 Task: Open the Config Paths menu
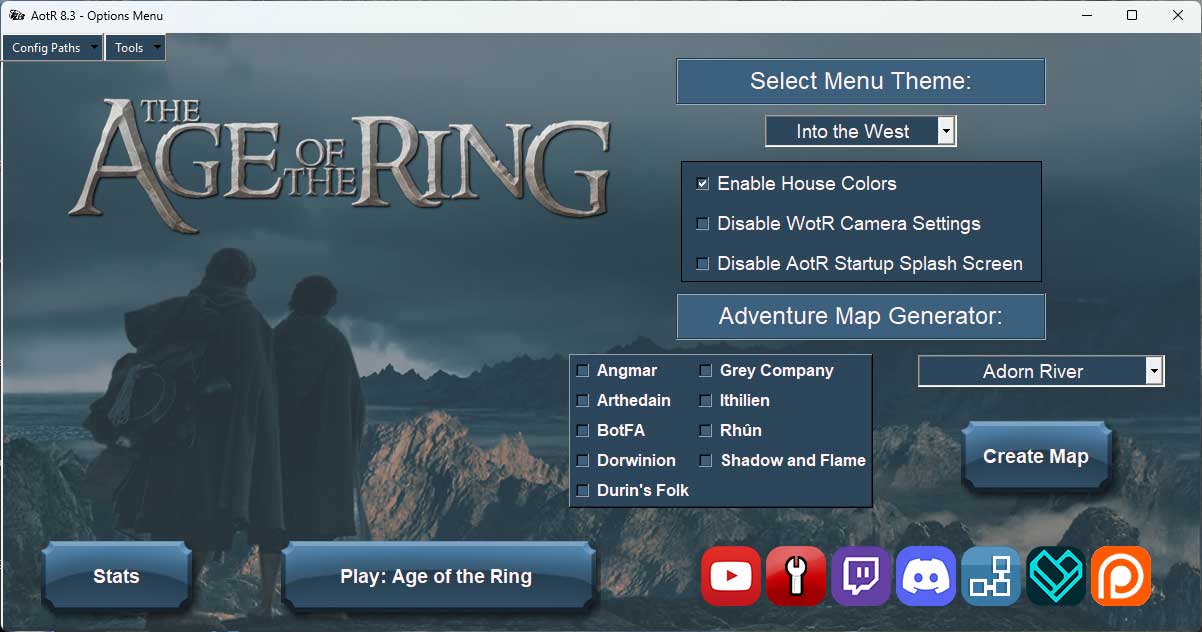[53, 48]
